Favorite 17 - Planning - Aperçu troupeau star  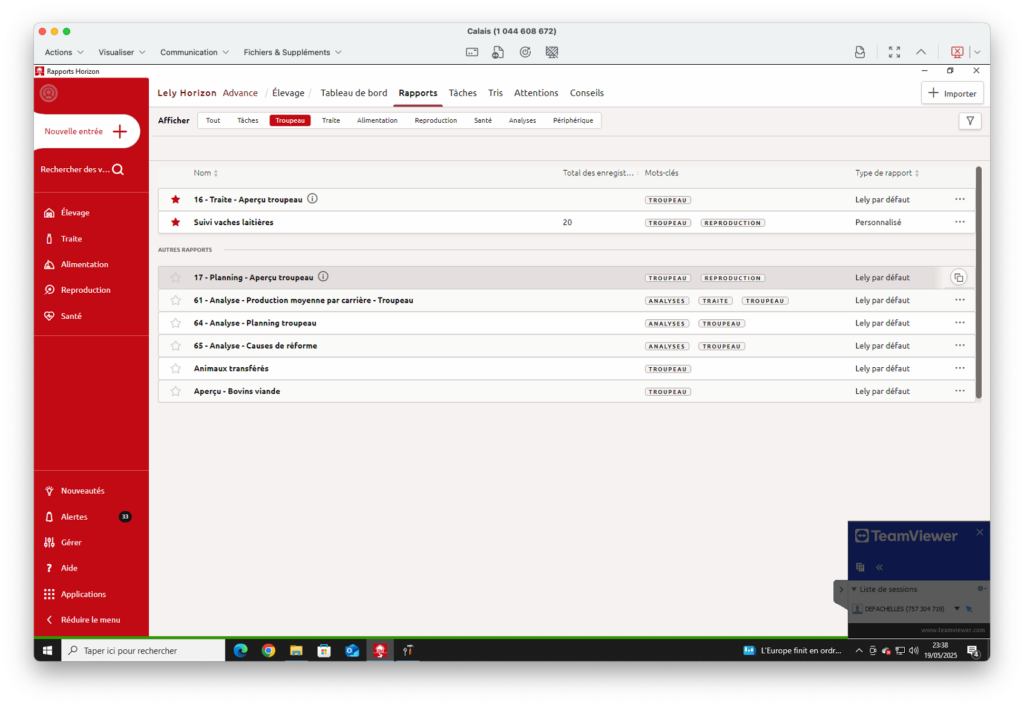click(x=176, y=278)
